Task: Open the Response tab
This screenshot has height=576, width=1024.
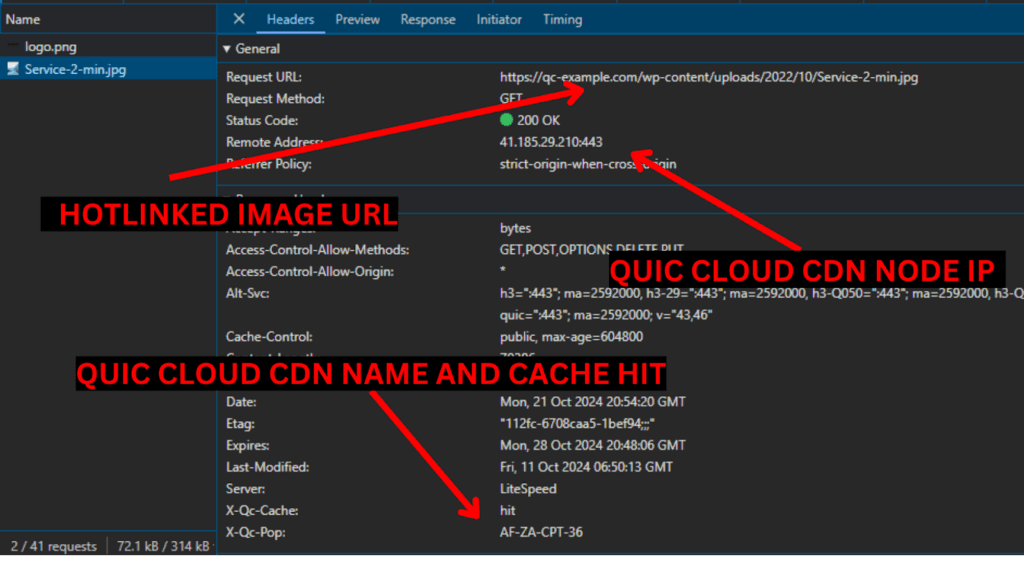Action: pos(428,19)
